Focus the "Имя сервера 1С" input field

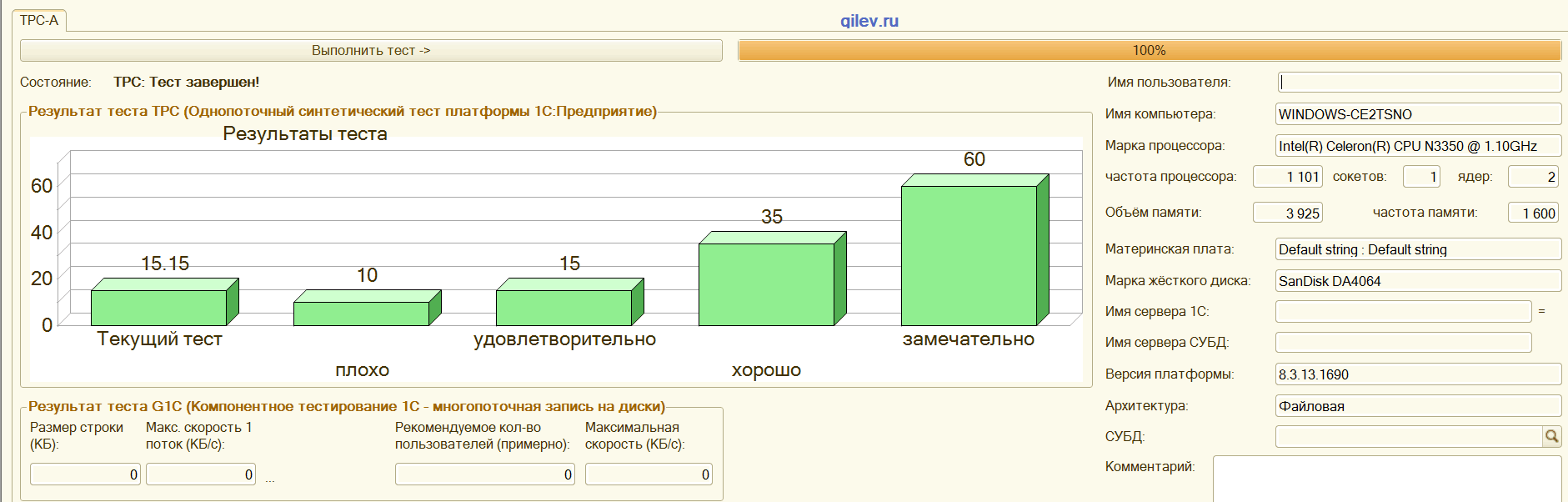click(x=1403, y=311)
